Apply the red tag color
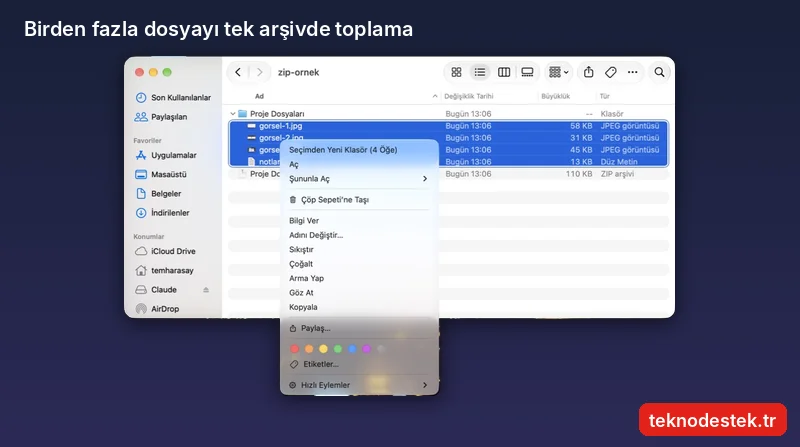800x447 pixels. 294,349
